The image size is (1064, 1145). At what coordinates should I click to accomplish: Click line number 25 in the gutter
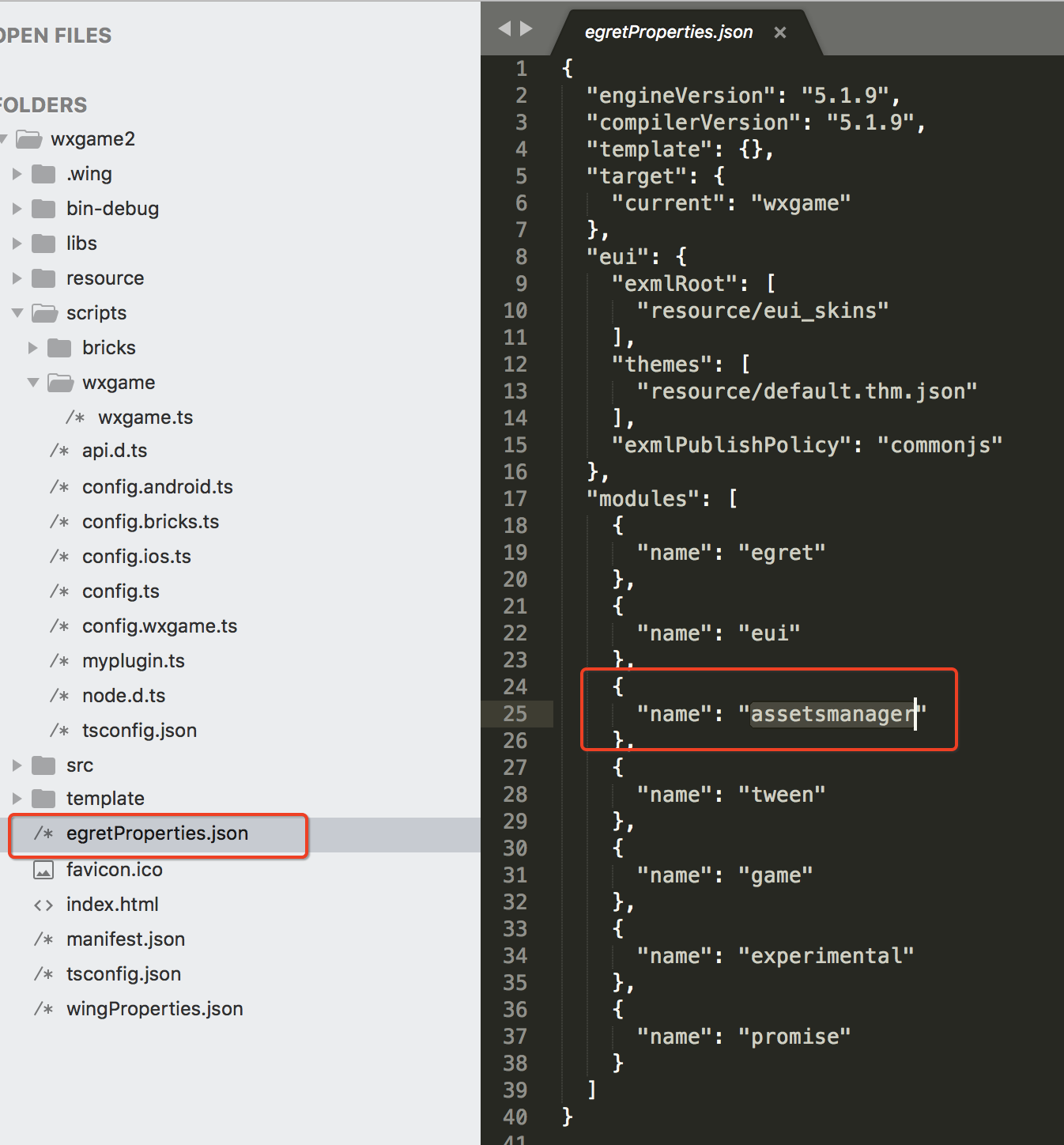[x=515, y=714]
